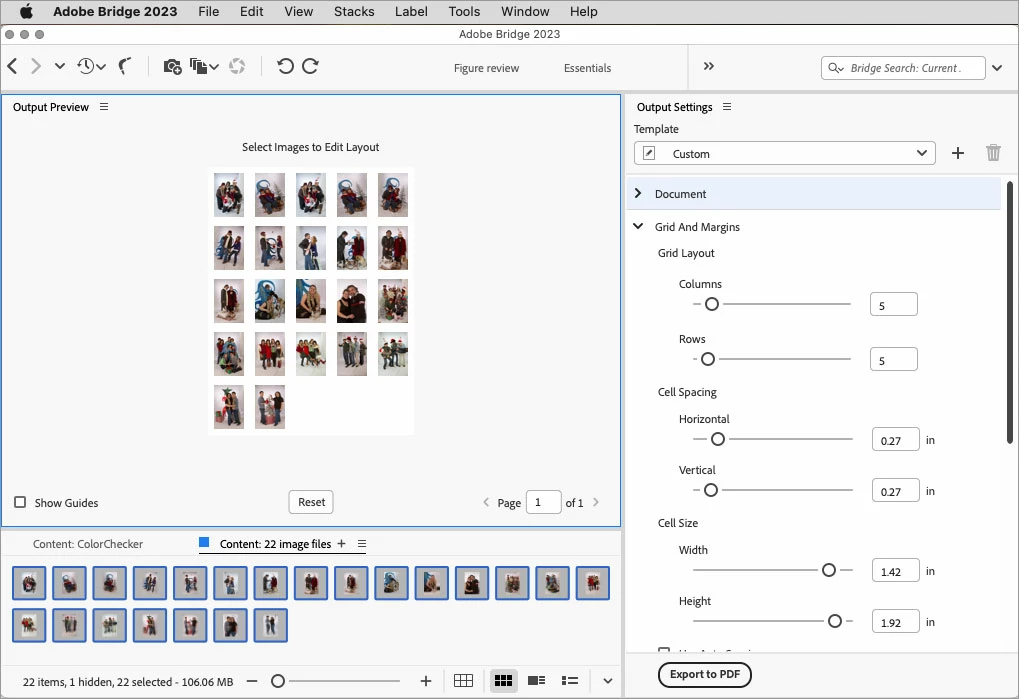1019x699 pixels.
Task: Decrease thumbnail size with minus icon
Action: click(x=252, y=681)
